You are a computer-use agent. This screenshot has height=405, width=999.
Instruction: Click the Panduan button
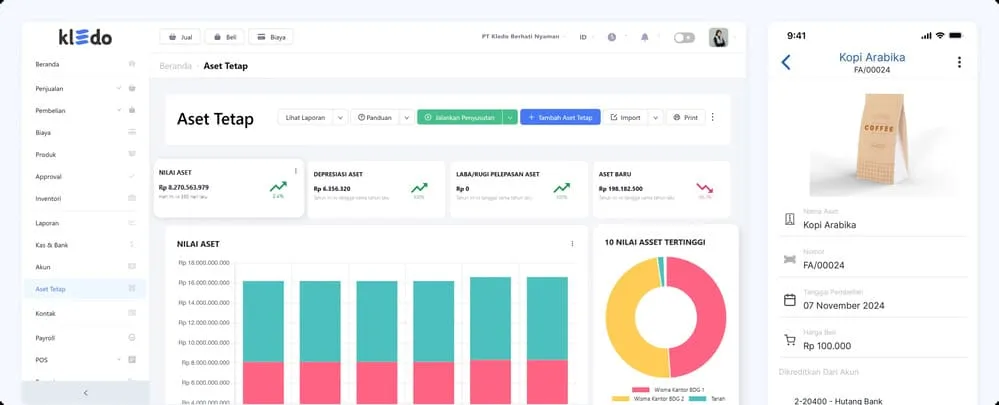tap(375, 117)
